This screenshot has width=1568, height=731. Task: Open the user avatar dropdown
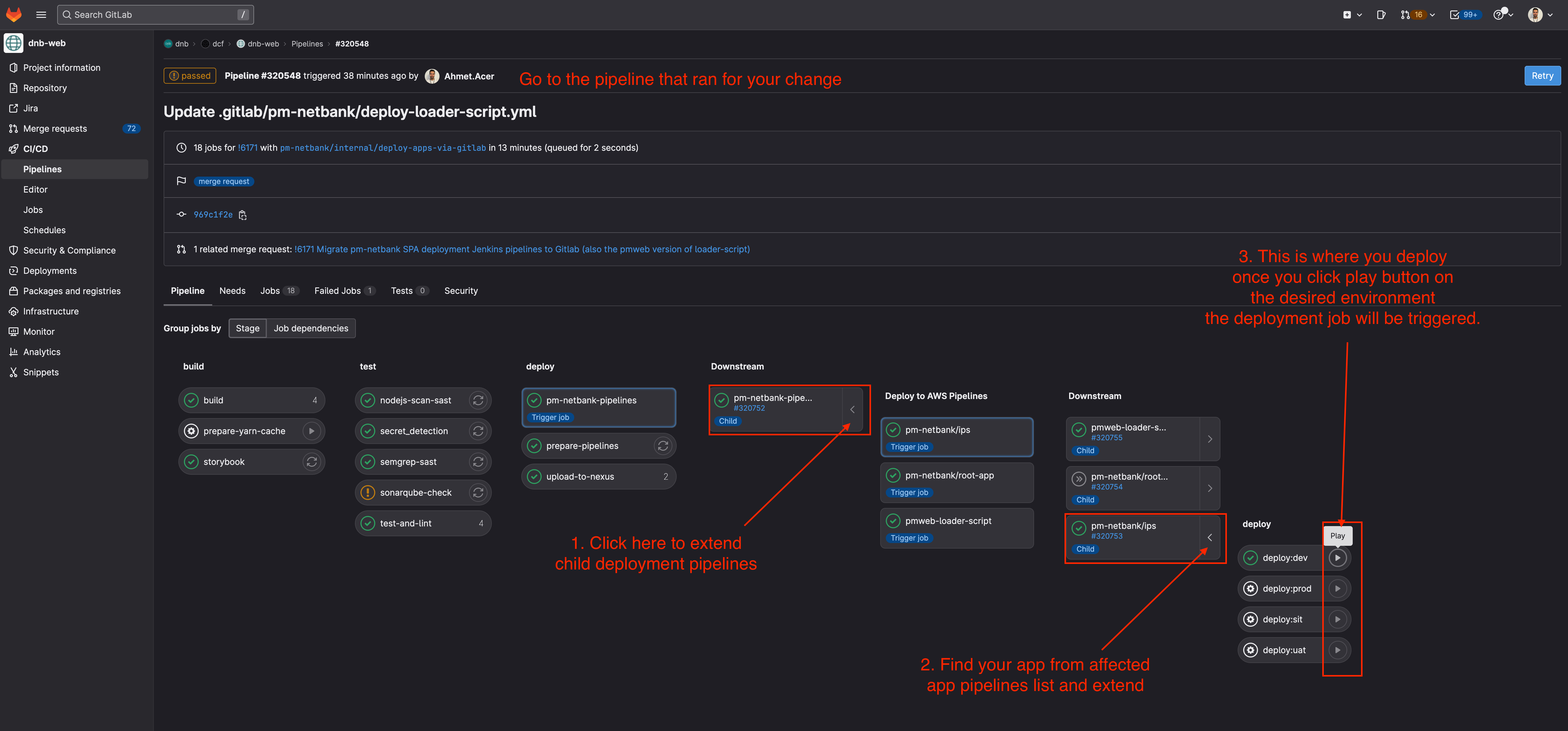tap(1540, 14)
